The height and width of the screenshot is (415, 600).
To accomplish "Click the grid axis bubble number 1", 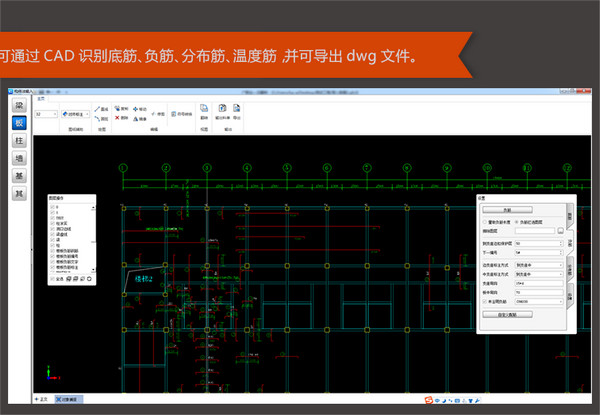I will pyautogui.click(x=123, y=168).
